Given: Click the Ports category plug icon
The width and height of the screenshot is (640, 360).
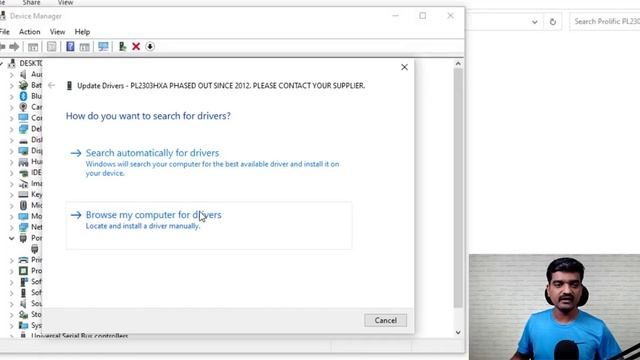Looking at the screenshot, I should (23, 238).
